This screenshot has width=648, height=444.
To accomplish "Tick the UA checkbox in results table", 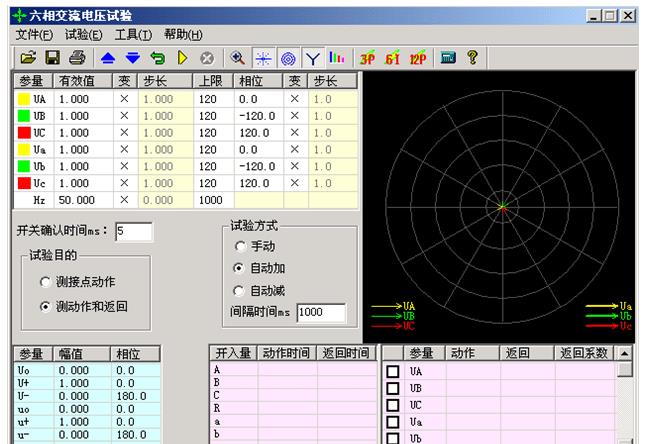I will [x=393, y=371].
